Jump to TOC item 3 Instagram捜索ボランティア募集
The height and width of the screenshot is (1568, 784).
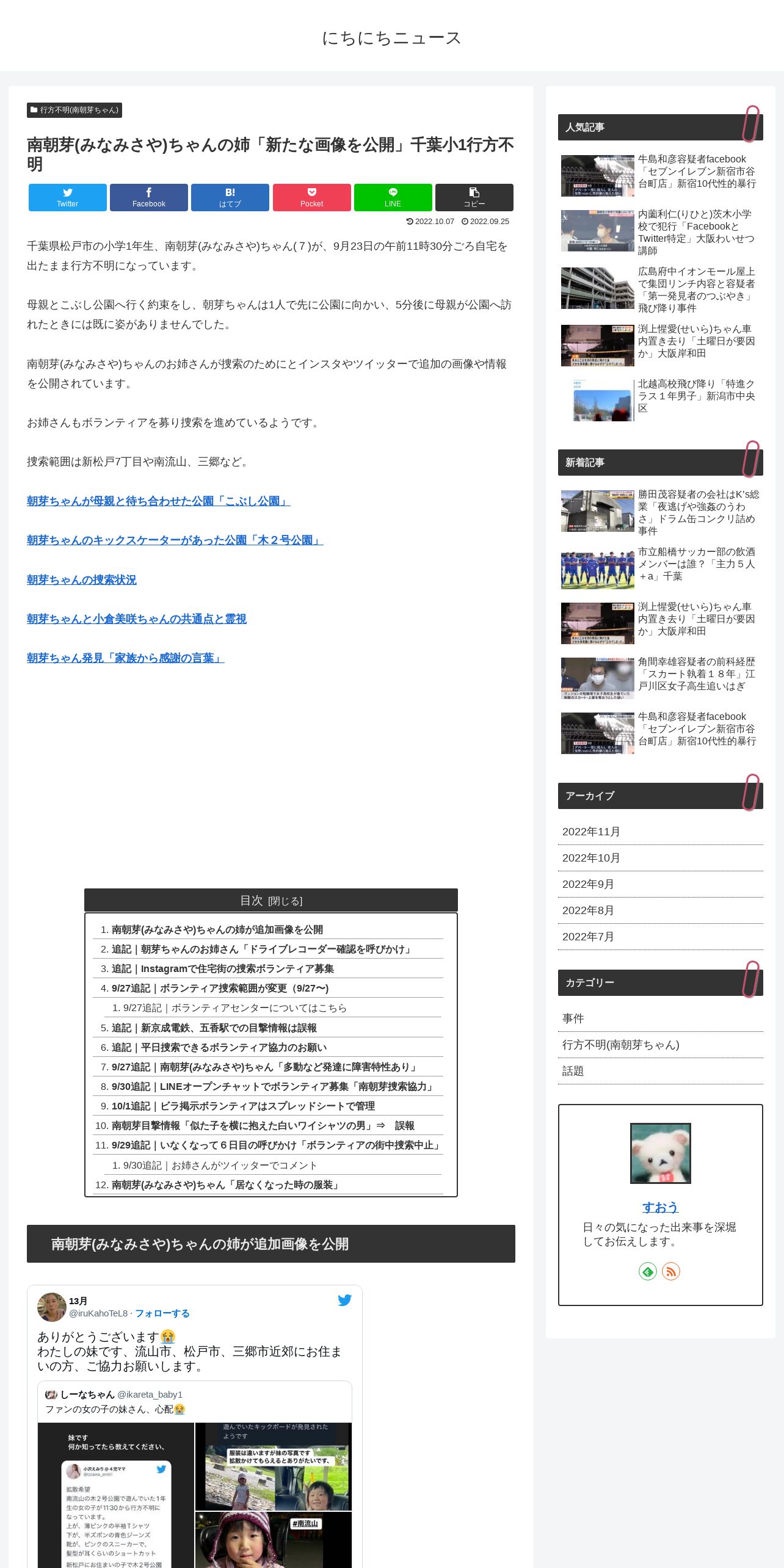point(222,968)
